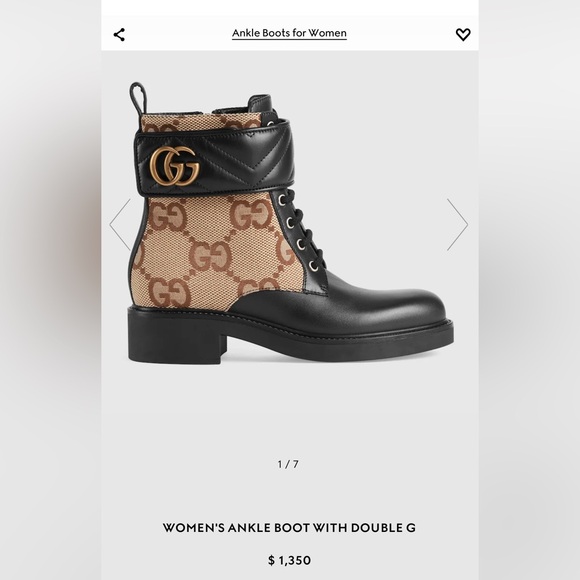The width and height of the screenshot is (580, 580).
Task: Toggle the heart favorite button
Action: click(x=463, y=34)
